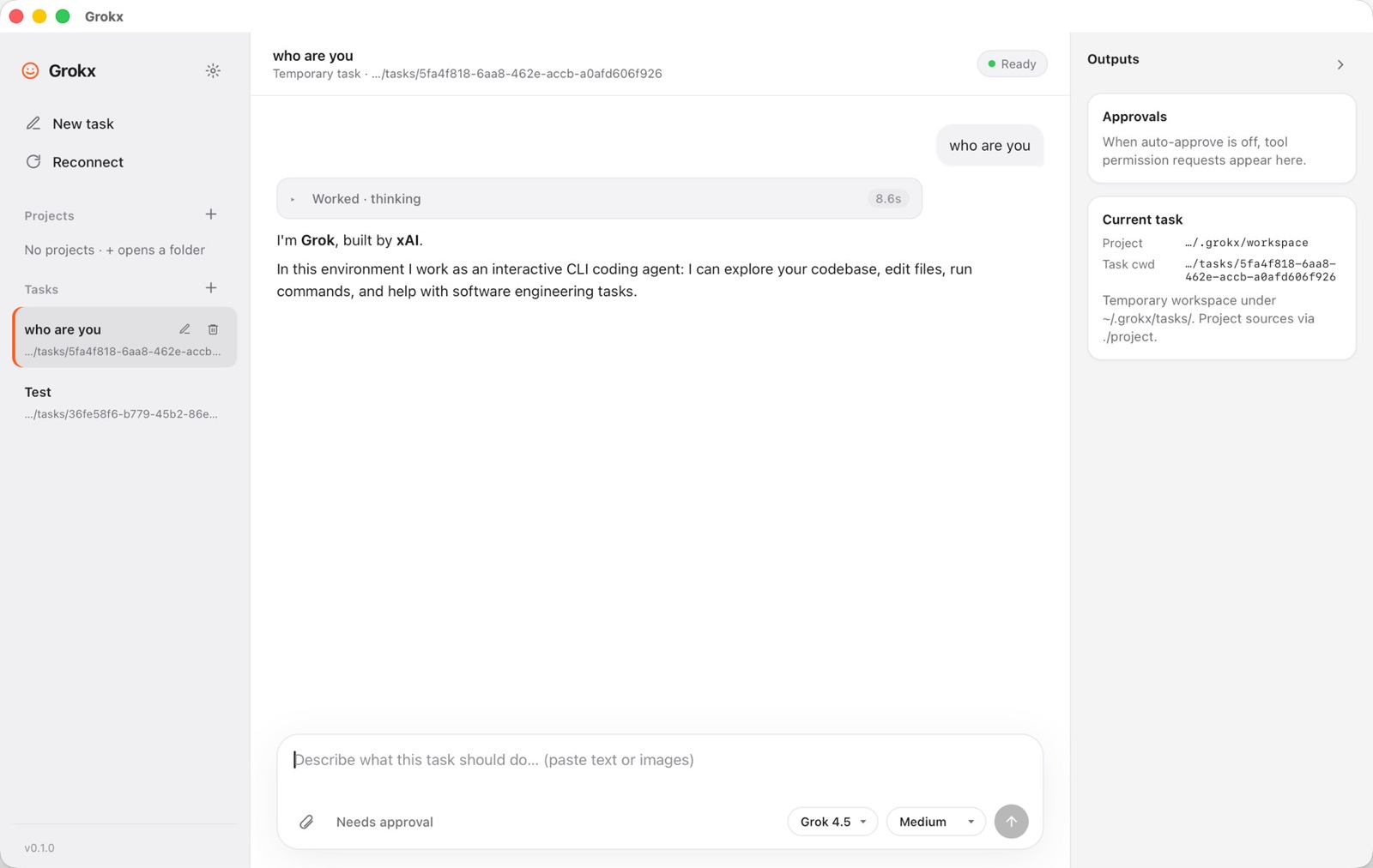This screenshot has width=1373, height=868.
Task: Click the Grokx sidebar brand name
Action: [72, 70]
